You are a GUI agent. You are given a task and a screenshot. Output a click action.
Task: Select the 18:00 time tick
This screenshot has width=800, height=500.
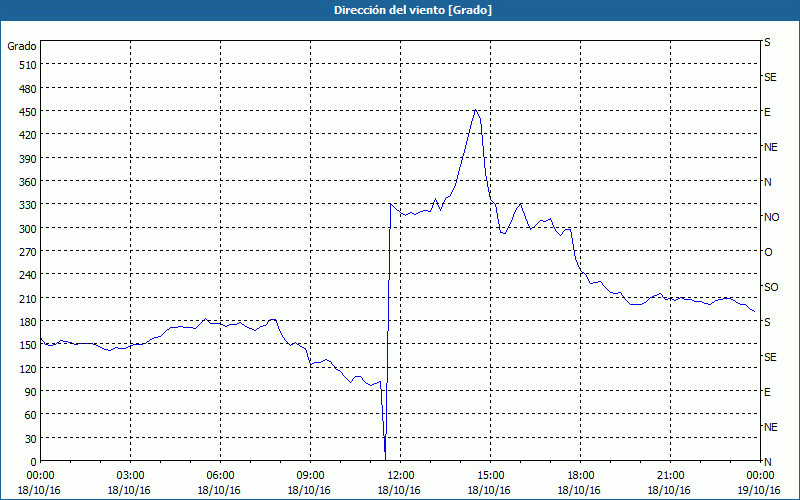tap(581, 476)
